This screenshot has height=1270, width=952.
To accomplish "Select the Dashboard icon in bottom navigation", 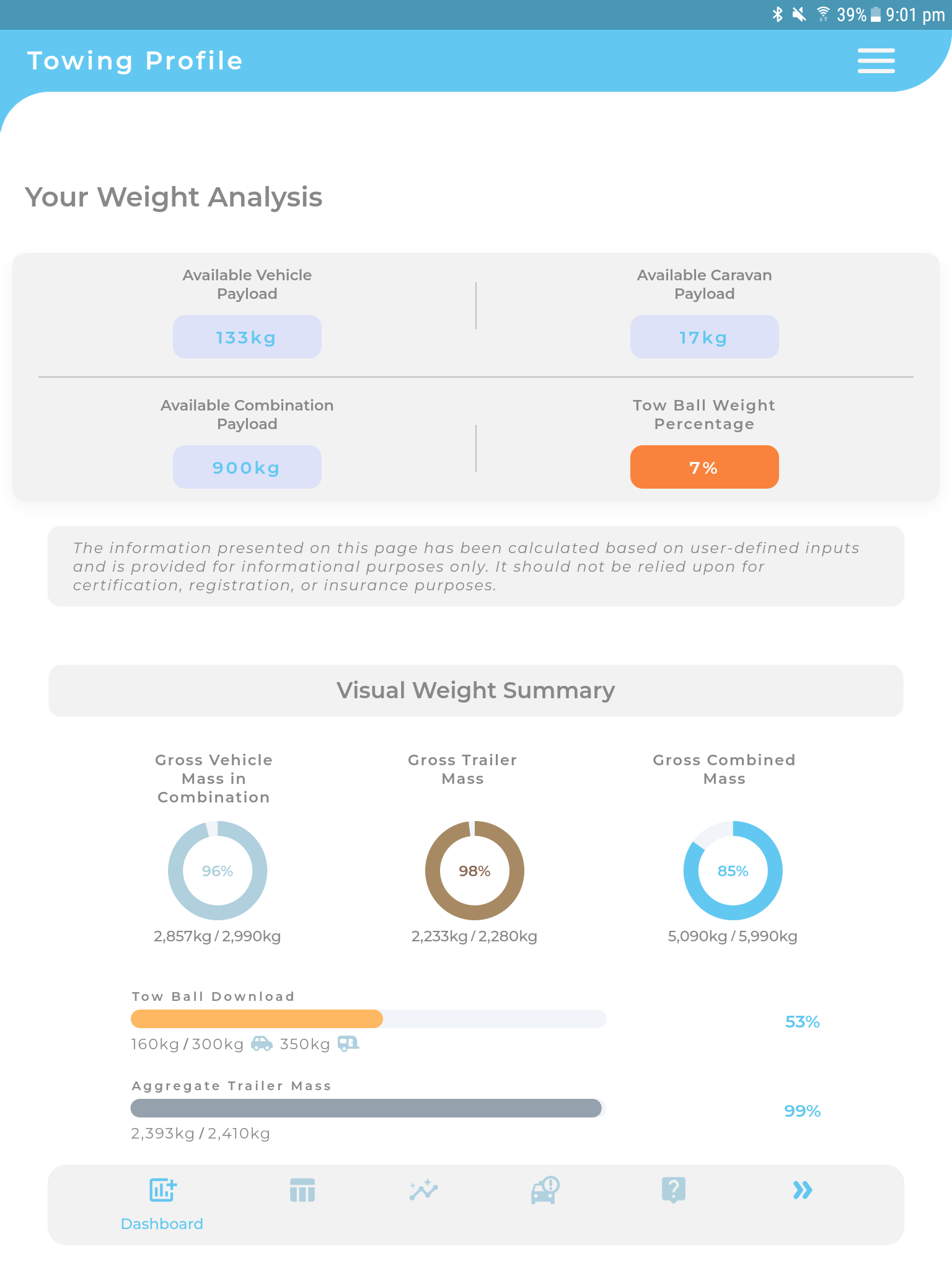I will [x=162, y=1191].
